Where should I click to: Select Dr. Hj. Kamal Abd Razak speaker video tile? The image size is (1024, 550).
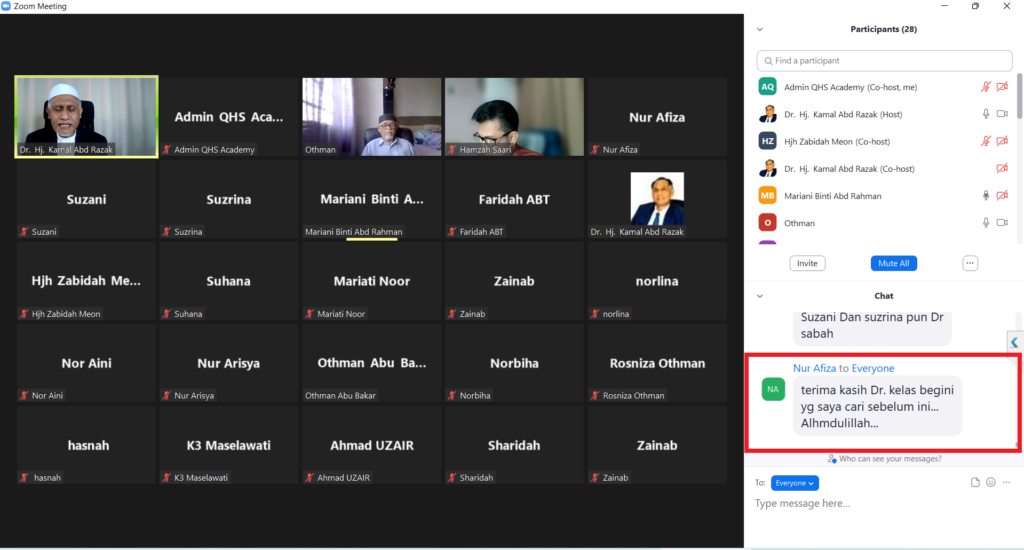(86, 117)
